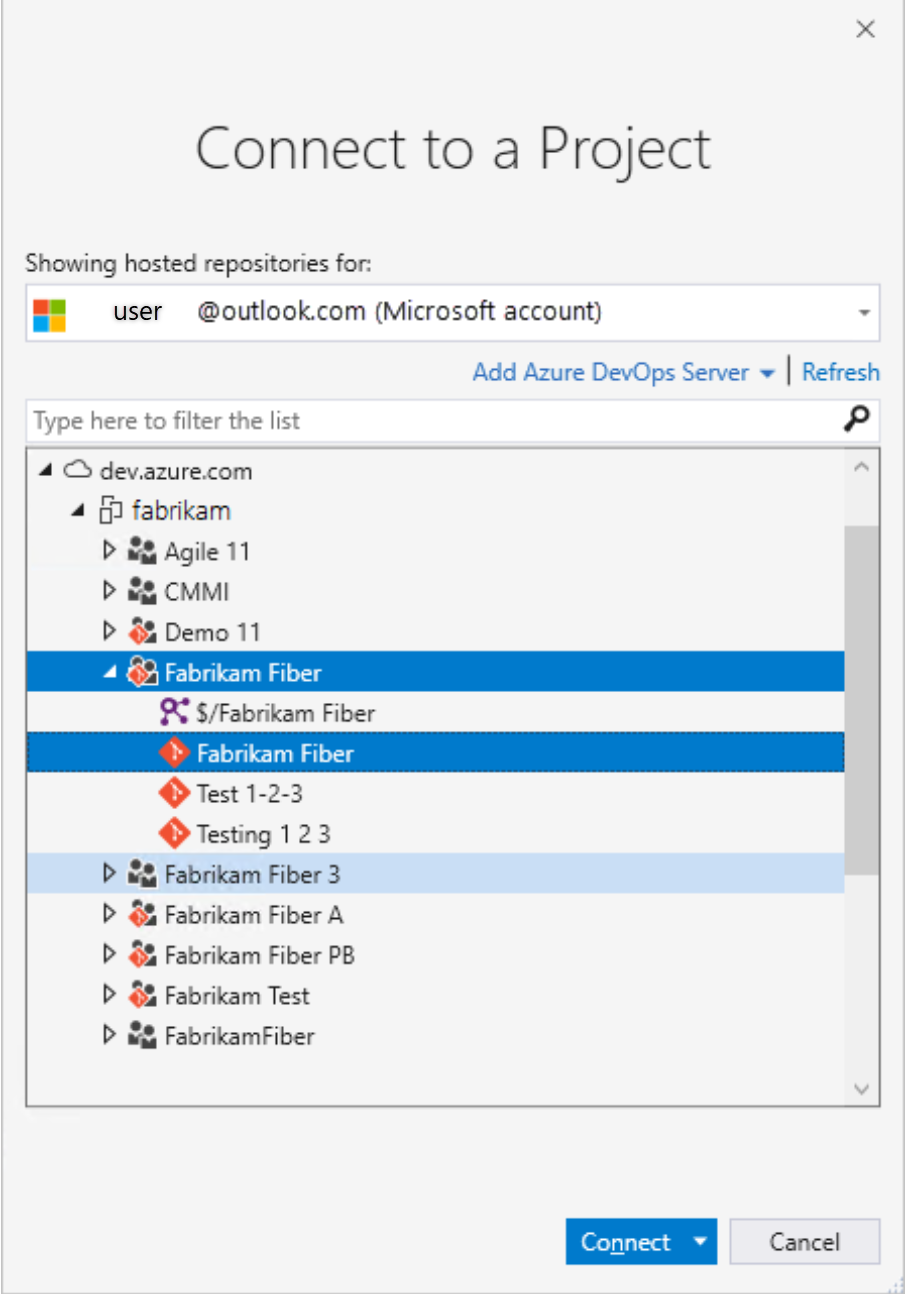Open the Microsoft account selector dropdown
The height and width of the screenshot is (1294, 905).
(x=864, y=312)
